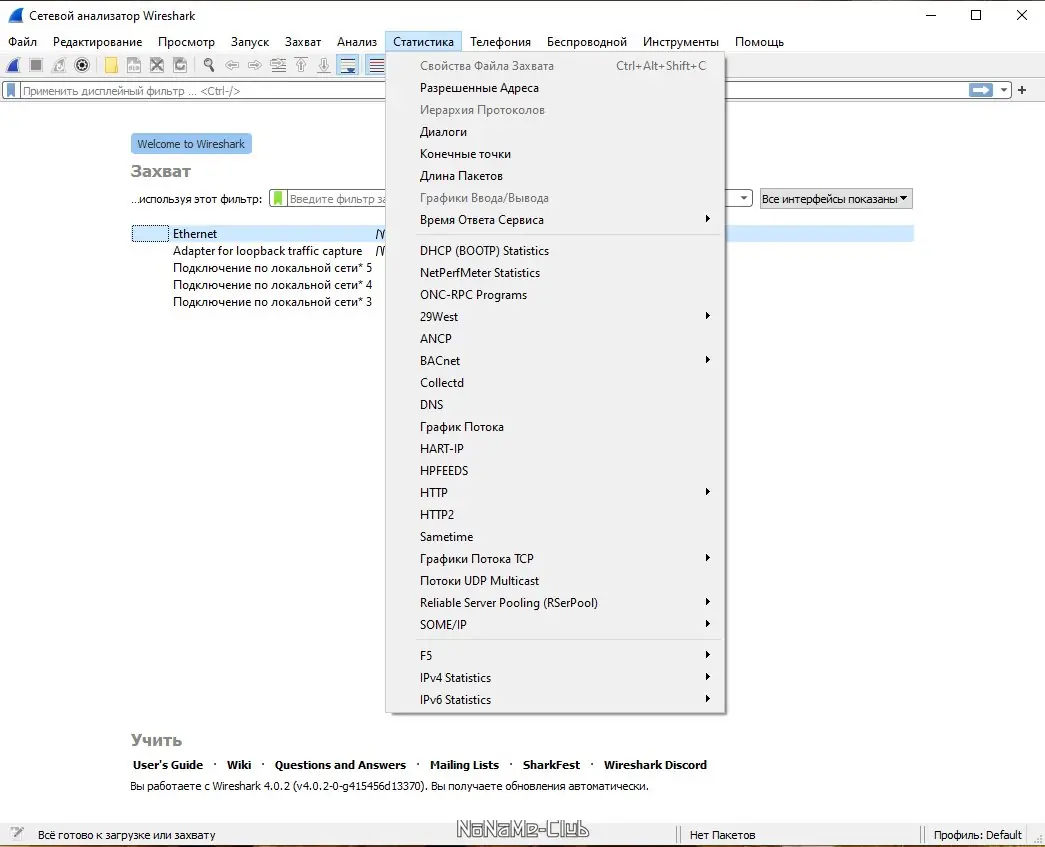
Task: Expand Reliable Server Pooling (RSerPool) submenu
Action: [555, 602]
